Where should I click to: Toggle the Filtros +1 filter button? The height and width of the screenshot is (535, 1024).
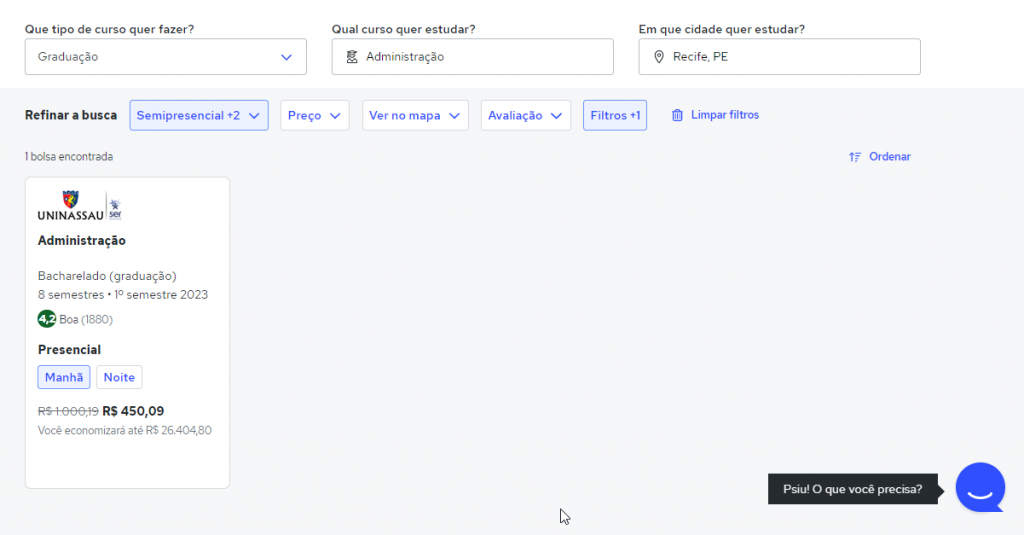click(x=615, y=115)
